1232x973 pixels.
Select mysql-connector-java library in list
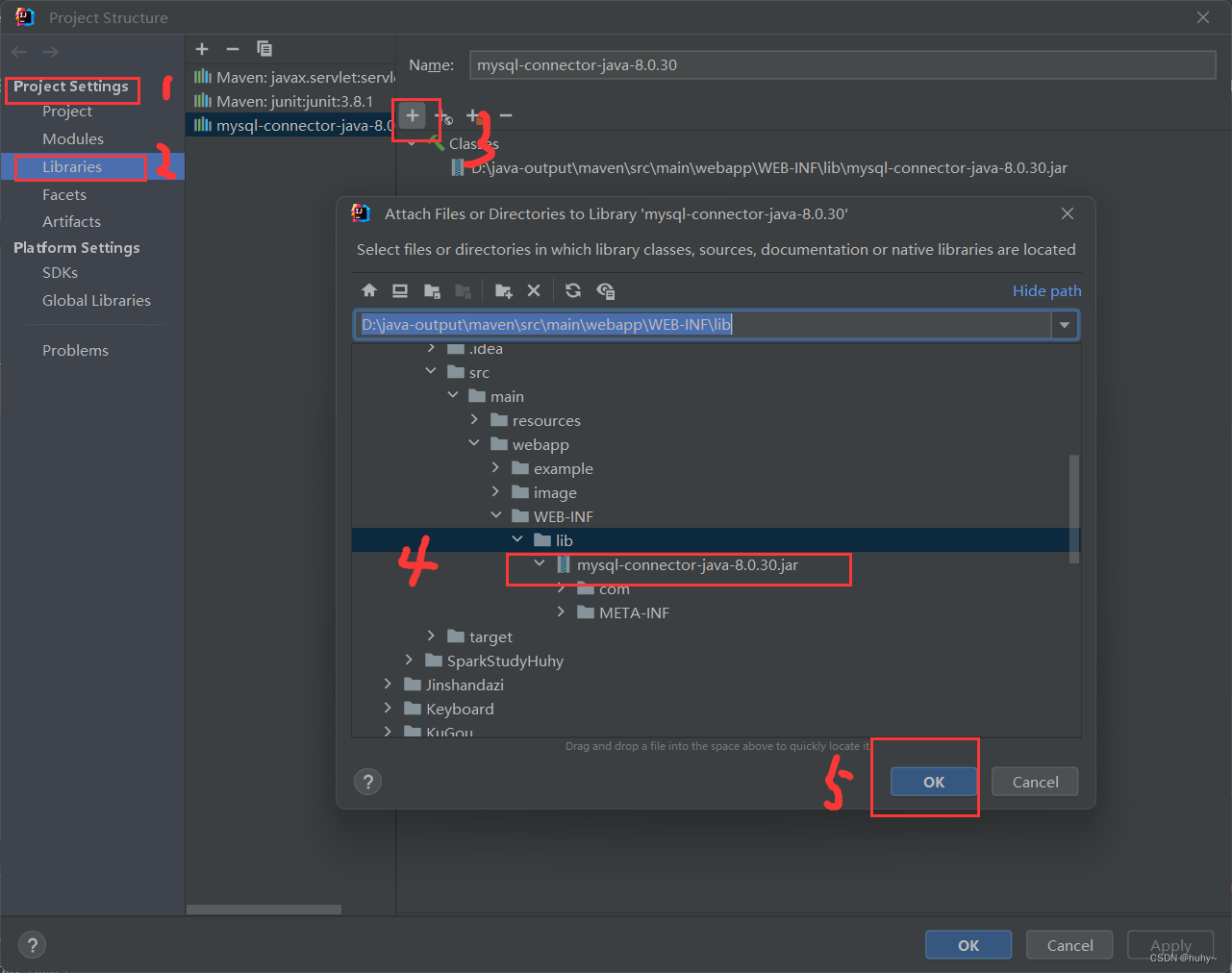[290, 125]
